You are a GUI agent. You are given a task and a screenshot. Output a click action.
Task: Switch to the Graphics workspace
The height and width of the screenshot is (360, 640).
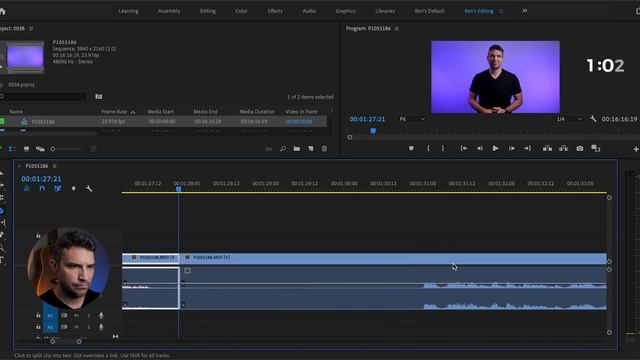(345, 11)
